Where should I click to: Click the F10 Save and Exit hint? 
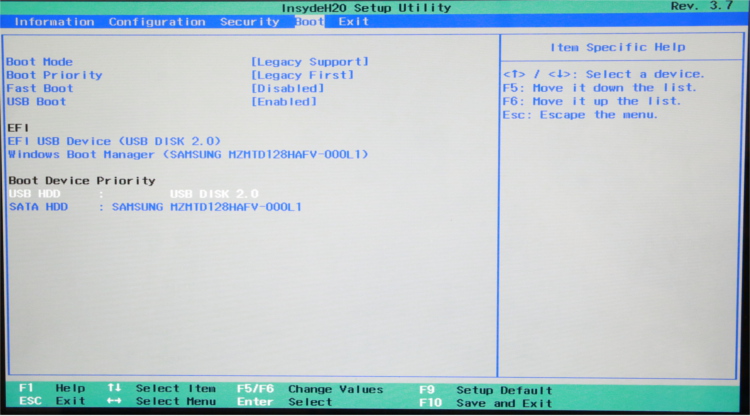pyautogui.click(x=485, y=403)
